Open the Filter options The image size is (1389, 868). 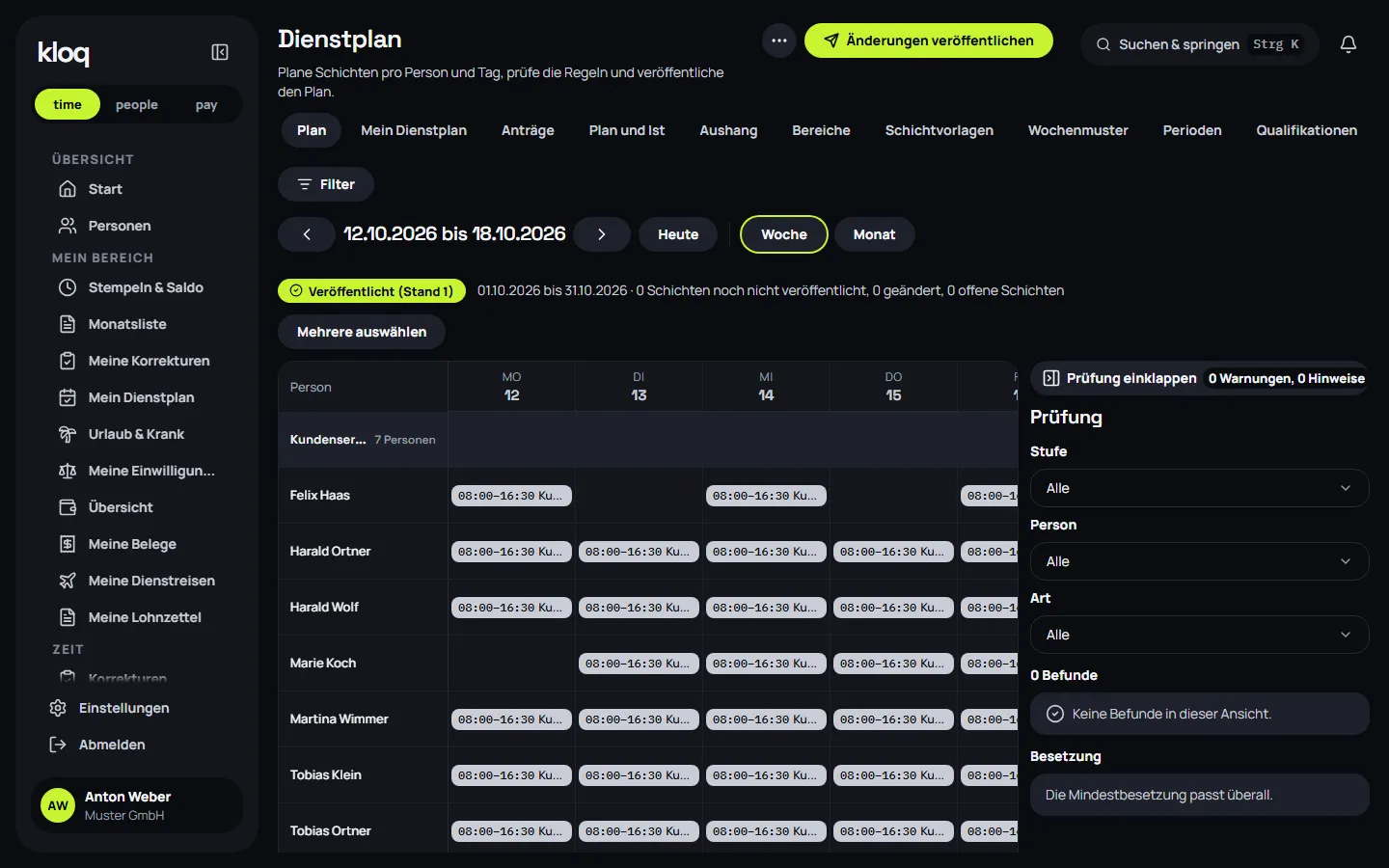point(326,184)
